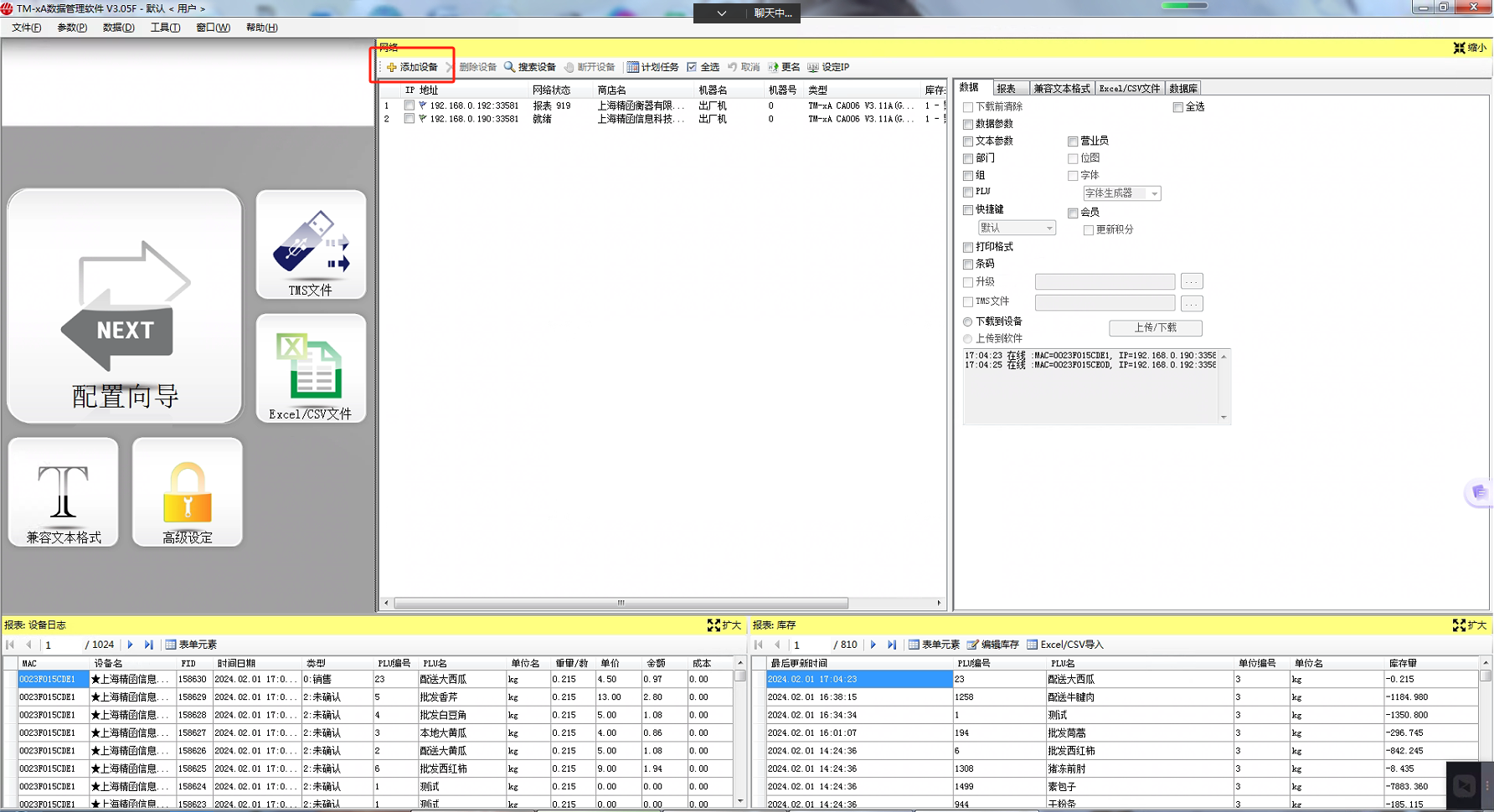Click 缩小 to shrink the network panel
1494x812 pixels.
[x=1471, y=48]
